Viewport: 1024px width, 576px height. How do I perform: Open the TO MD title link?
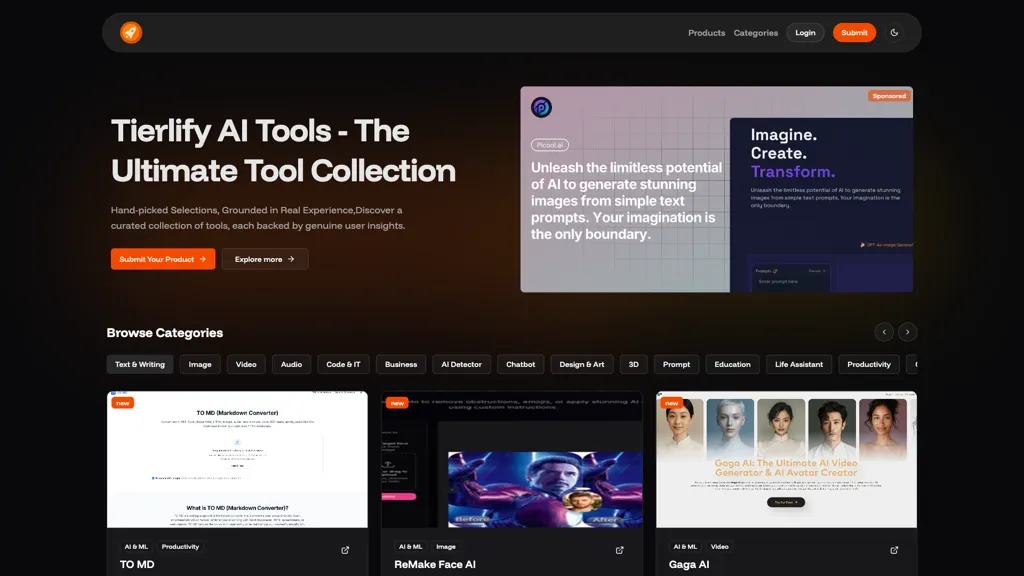[137, 564]
